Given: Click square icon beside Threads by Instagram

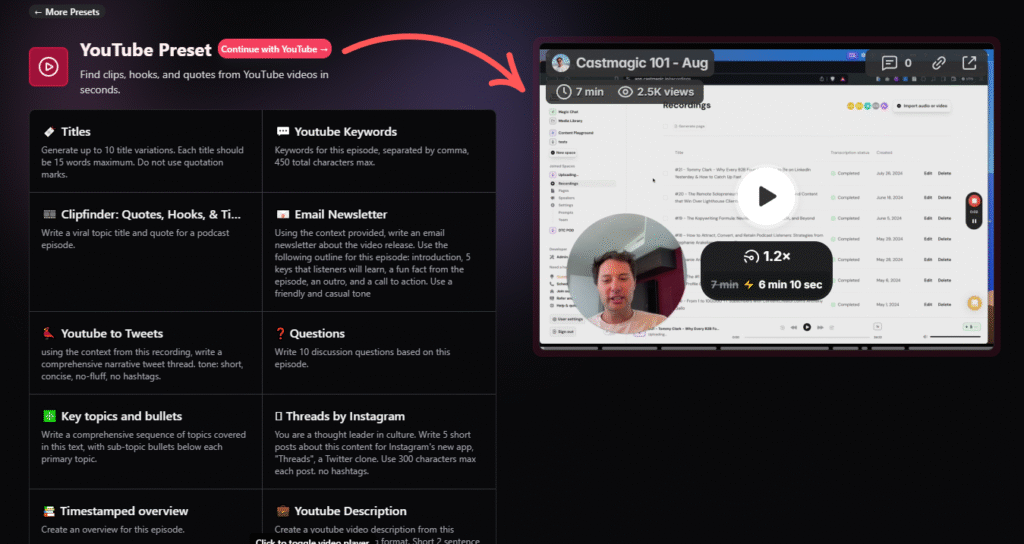Looking at the screenshot, I should (278, 416).
